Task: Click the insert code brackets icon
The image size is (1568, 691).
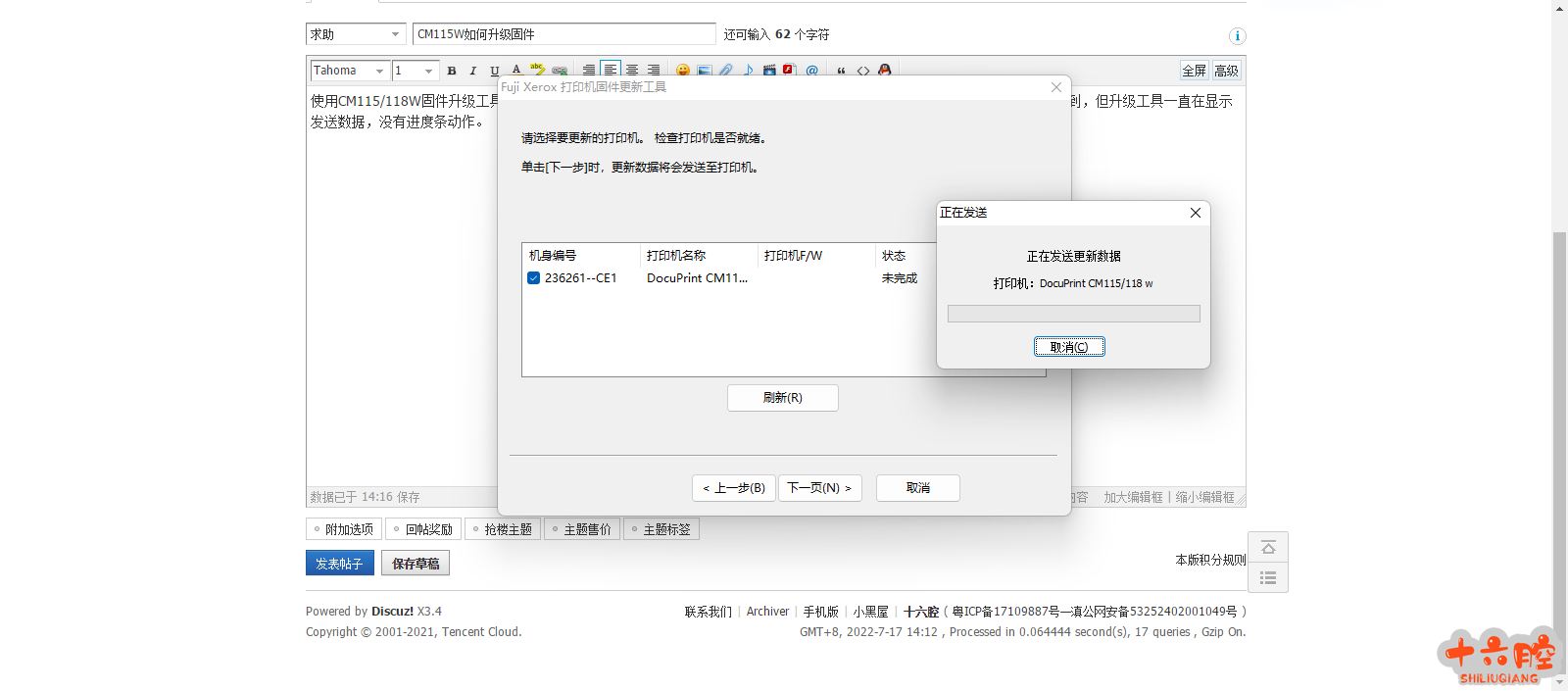Action: 863,71
